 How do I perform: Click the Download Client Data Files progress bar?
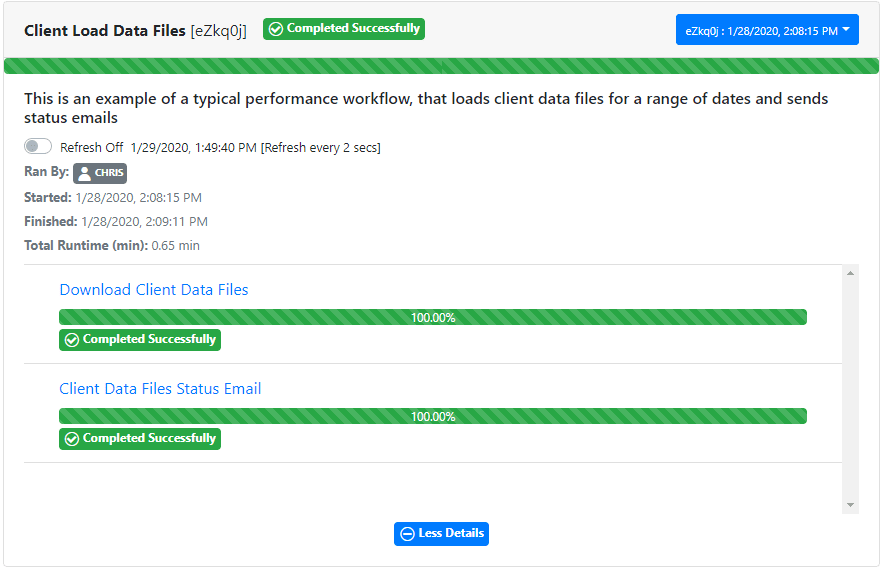(x=433, y=317)
